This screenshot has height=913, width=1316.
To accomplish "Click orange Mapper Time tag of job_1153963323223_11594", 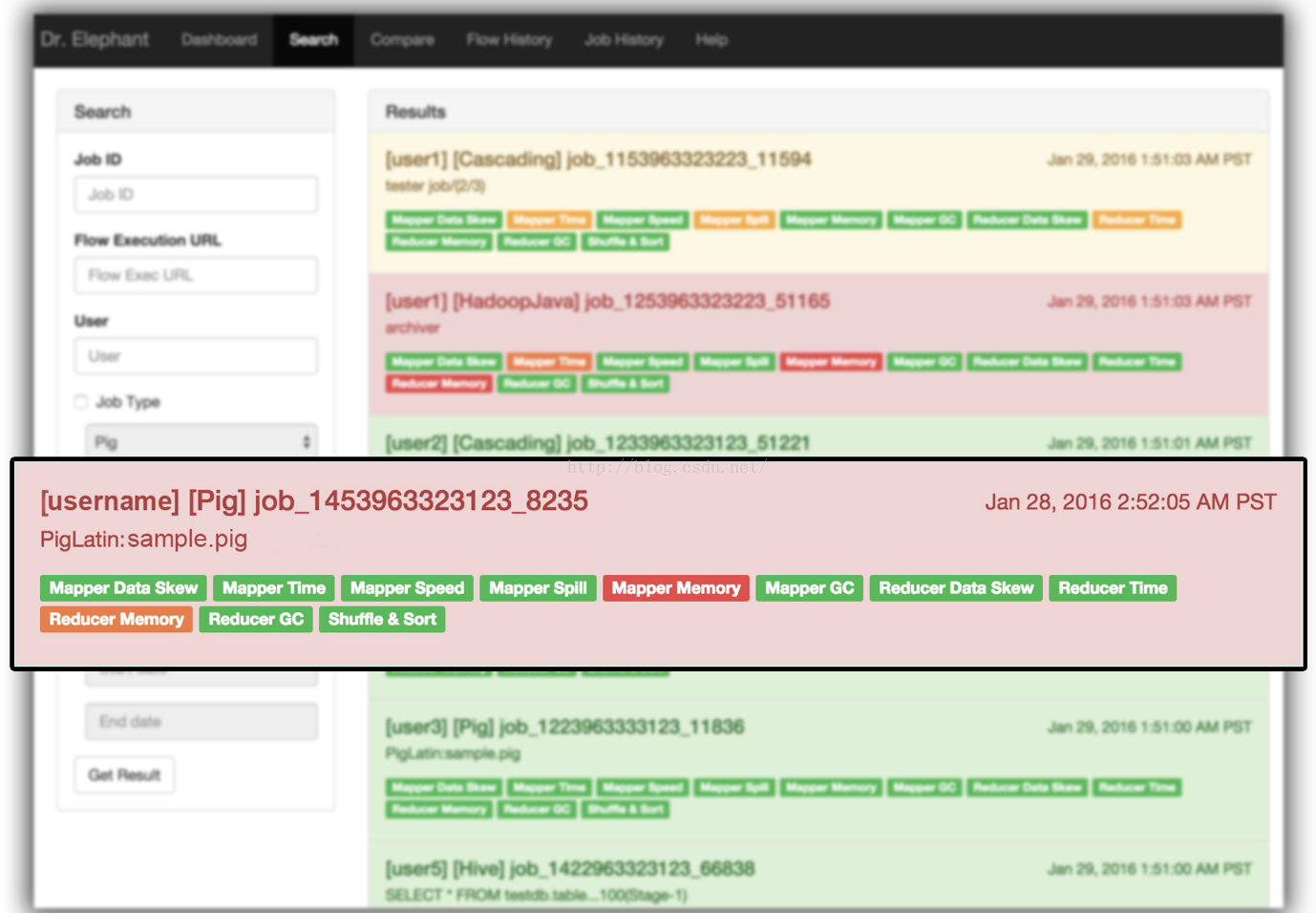I will pyautogui.click(x=549, y=220).
